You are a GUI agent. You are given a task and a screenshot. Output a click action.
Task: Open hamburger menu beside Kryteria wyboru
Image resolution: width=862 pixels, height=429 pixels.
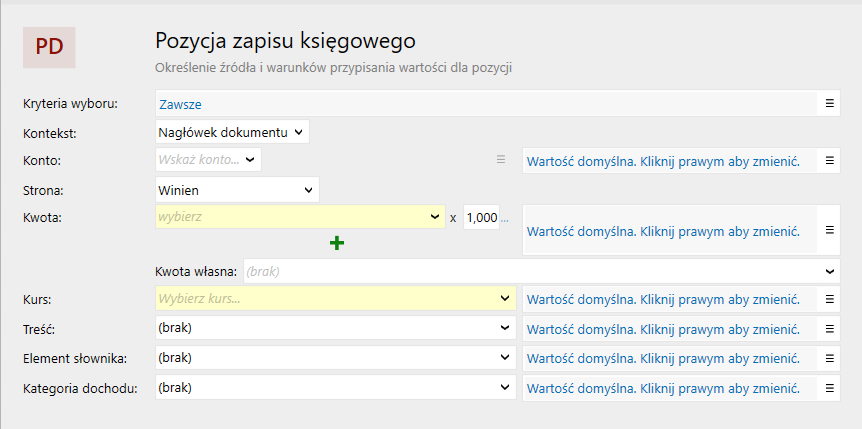coord(828,102)
